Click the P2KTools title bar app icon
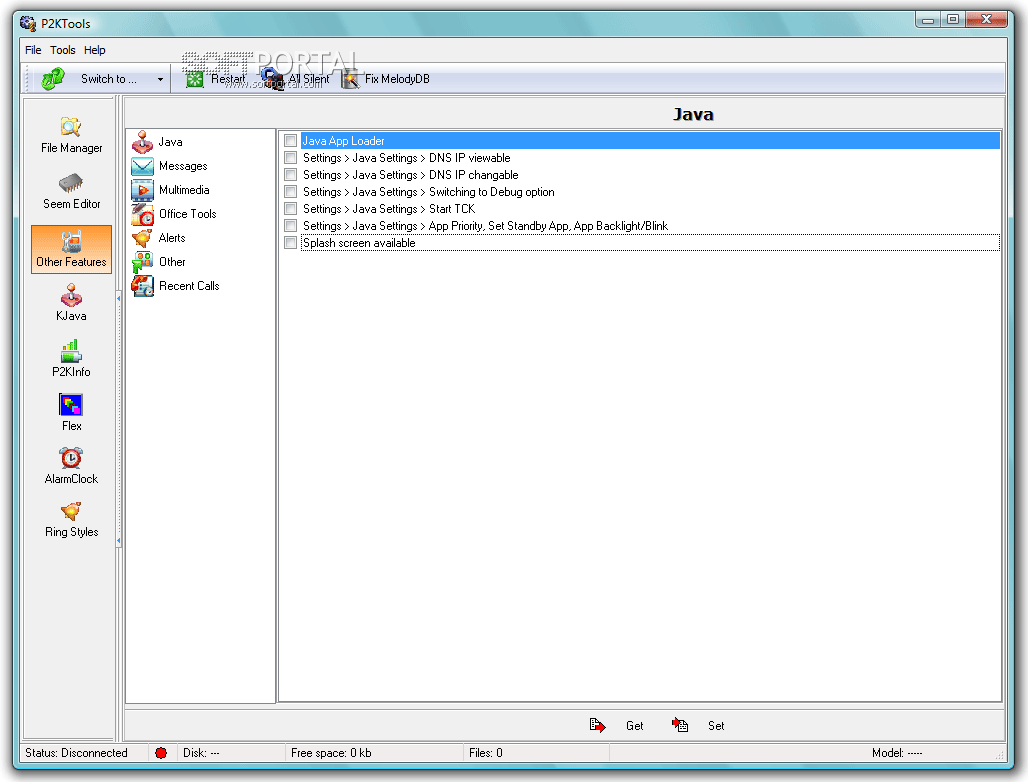Image resolution: width=1028 pixels, height=782 pixels. click(x=28, y=24)
